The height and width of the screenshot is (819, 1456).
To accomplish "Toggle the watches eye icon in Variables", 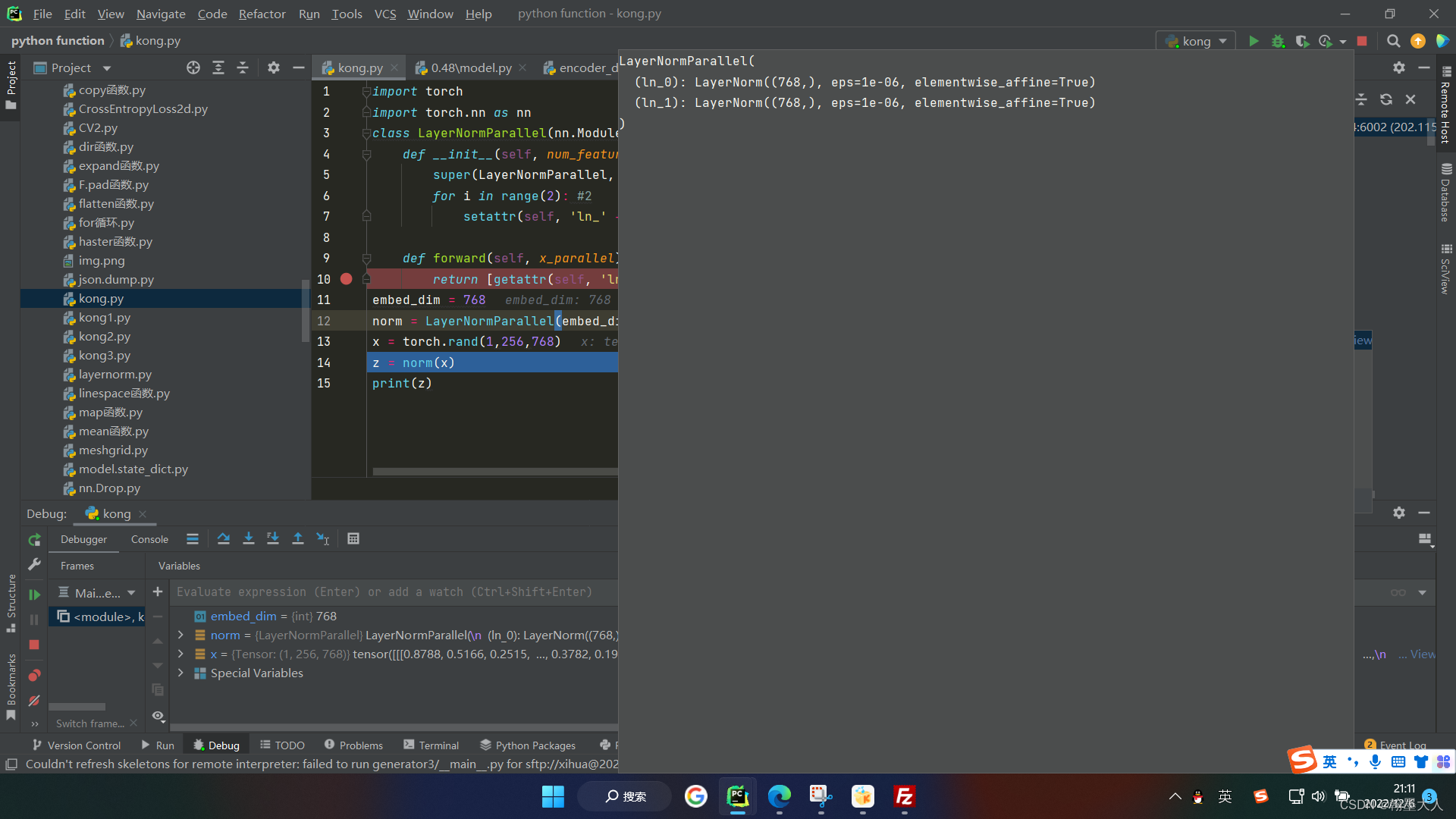I will coord(158,716).
